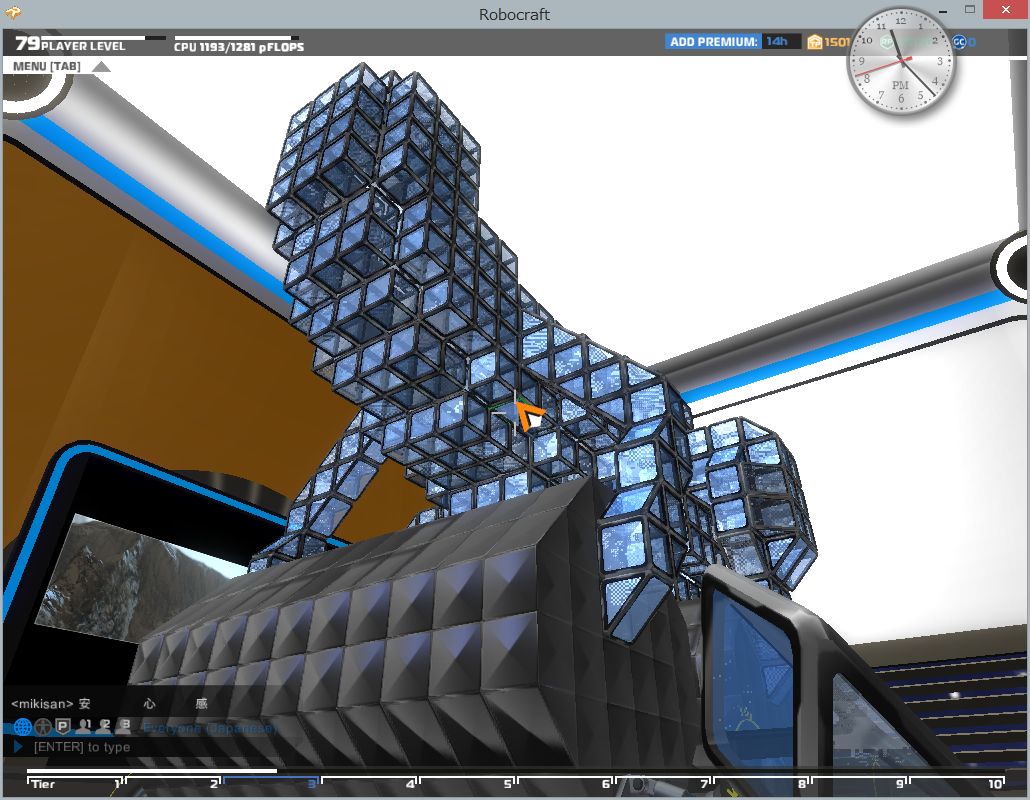Click the Tier 7 segment

pyautogui.click(x=663, y=783)
